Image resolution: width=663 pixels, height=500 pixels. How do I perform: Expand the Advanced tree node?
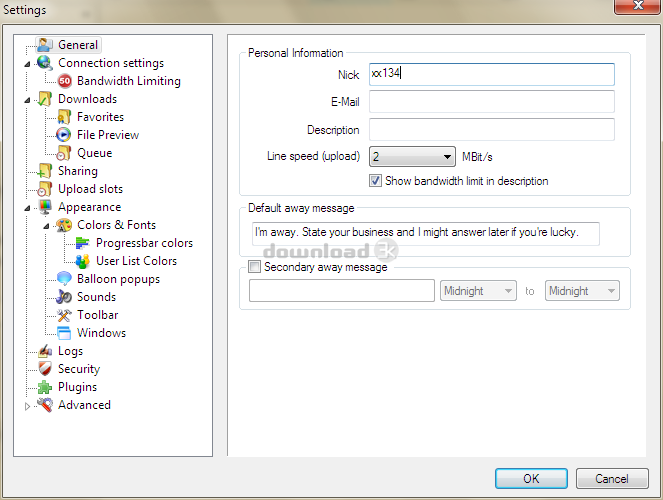pos(28,406)
